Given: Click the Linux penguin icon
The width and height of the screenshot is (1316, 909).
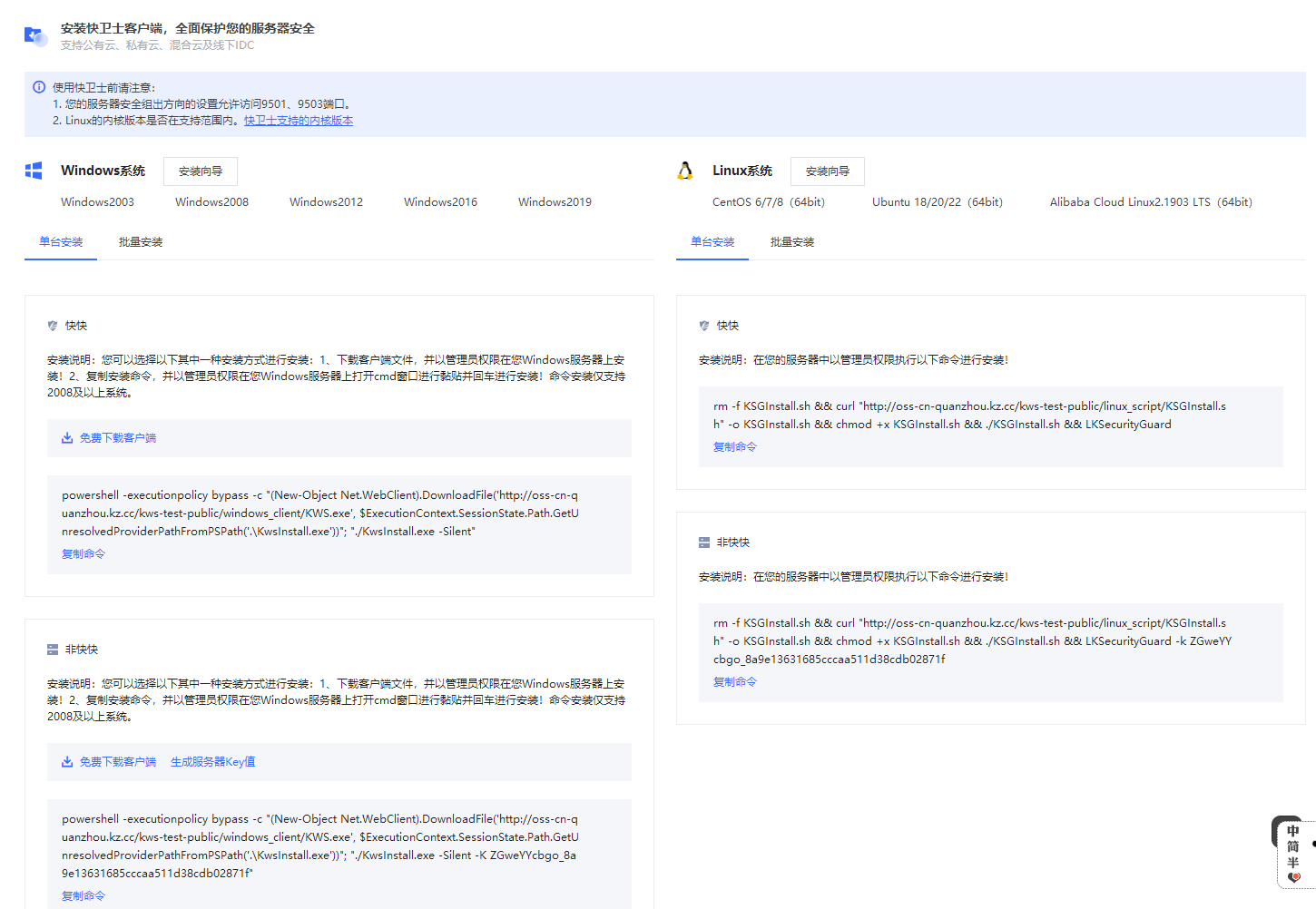Looking at the screenshot, I should click(685, 171).
